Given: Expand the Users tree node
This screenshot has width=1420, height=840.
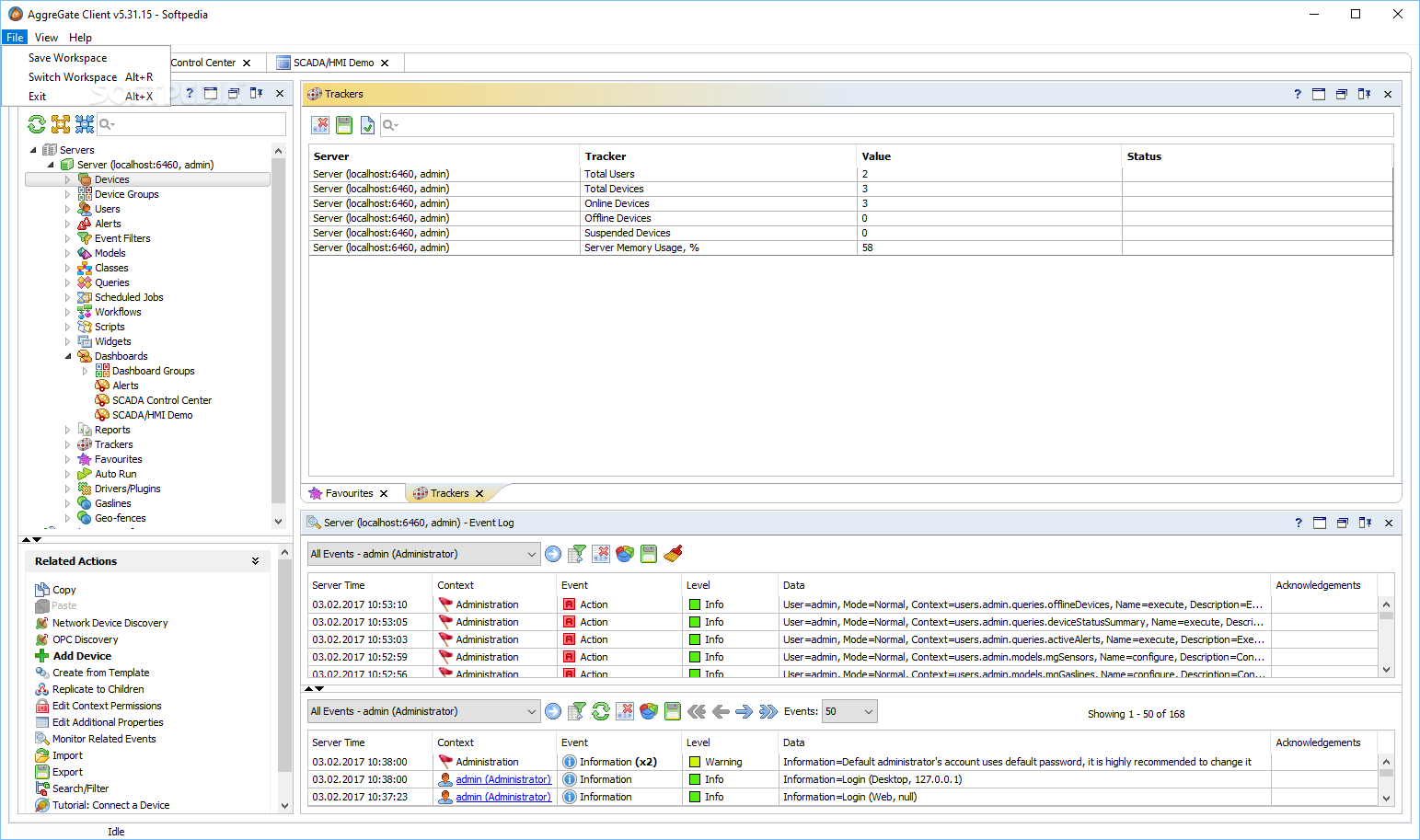Looking at the screenshot, I should [x=67, y=209].
